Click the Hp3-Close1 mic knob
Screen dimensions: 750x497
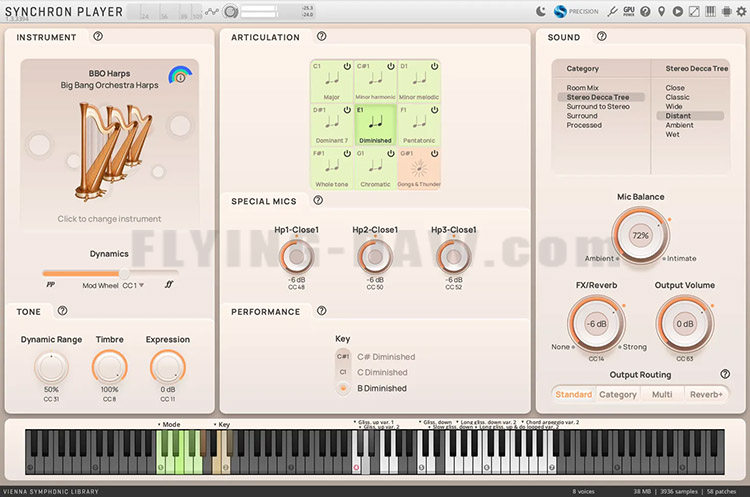click(x=453, y=256)
